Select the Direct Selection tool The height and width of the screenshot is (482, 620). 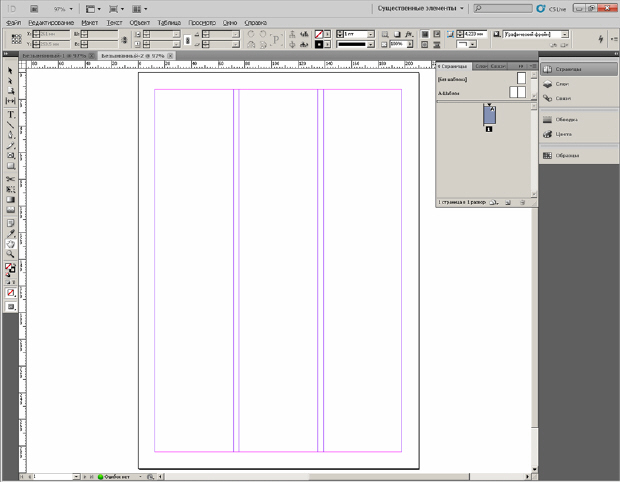pyautogui.click(x=10, y=81)
